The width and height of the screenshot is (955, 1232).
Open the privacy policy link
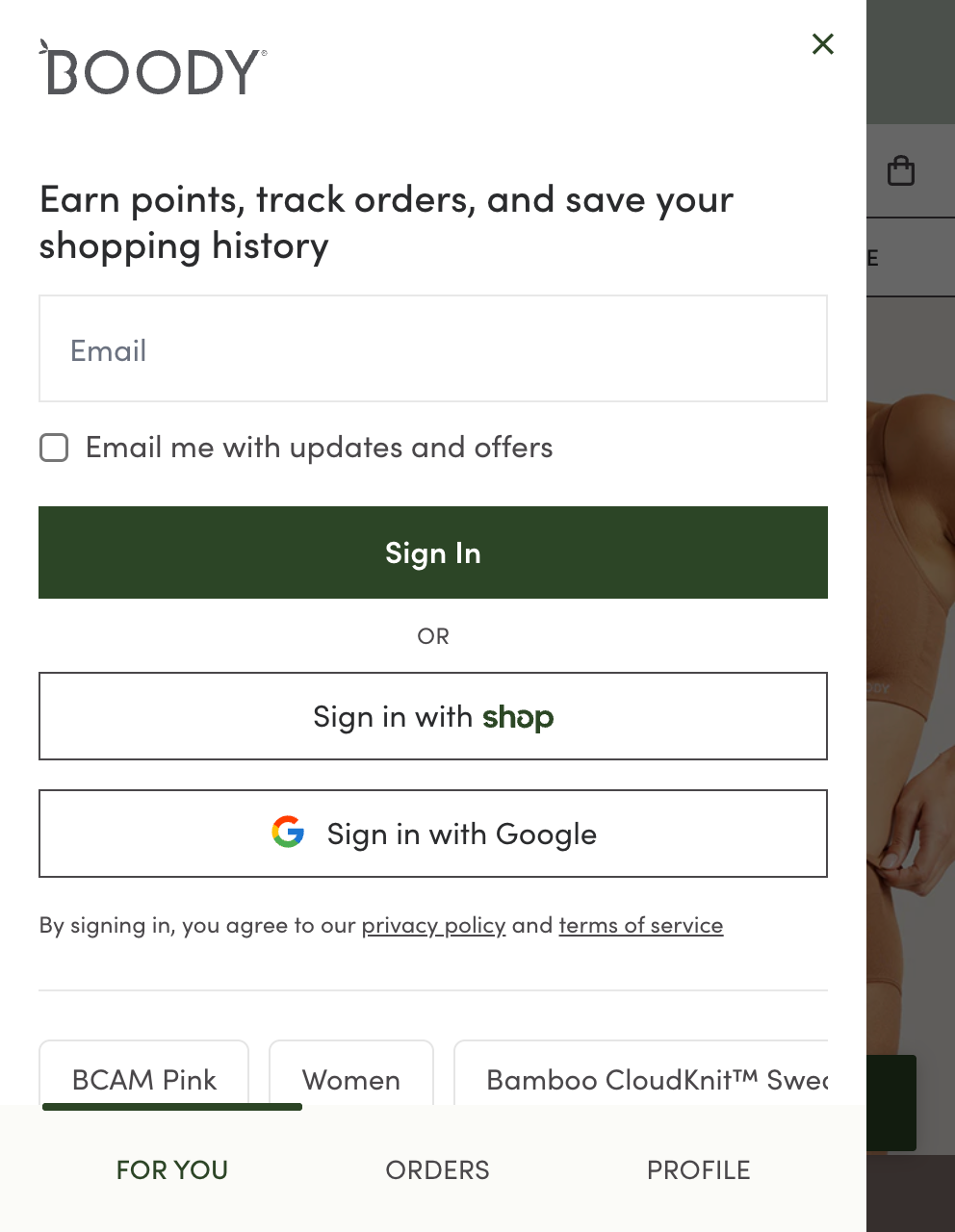[433, 925]
